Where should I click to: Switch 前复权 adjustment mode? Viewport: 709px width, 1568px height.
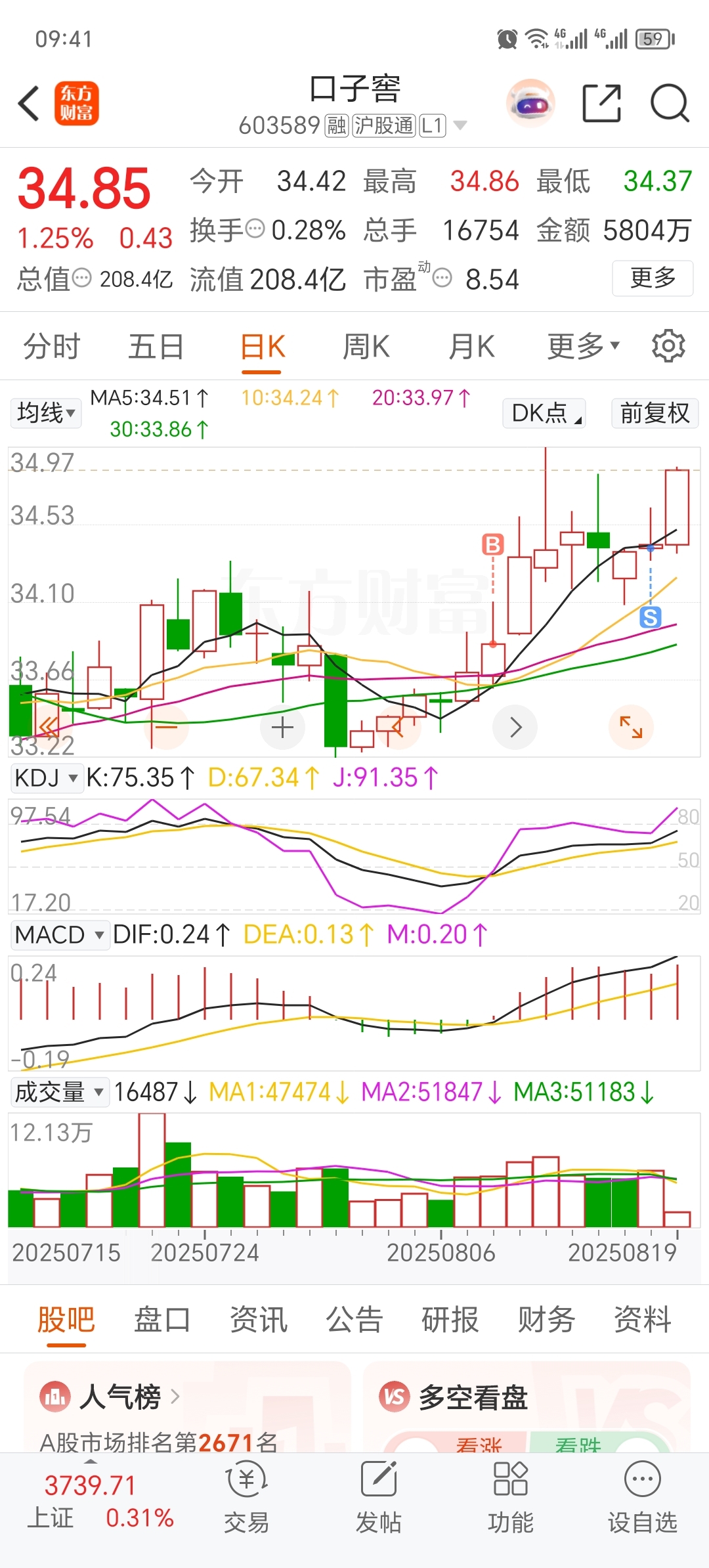(655, 413)
